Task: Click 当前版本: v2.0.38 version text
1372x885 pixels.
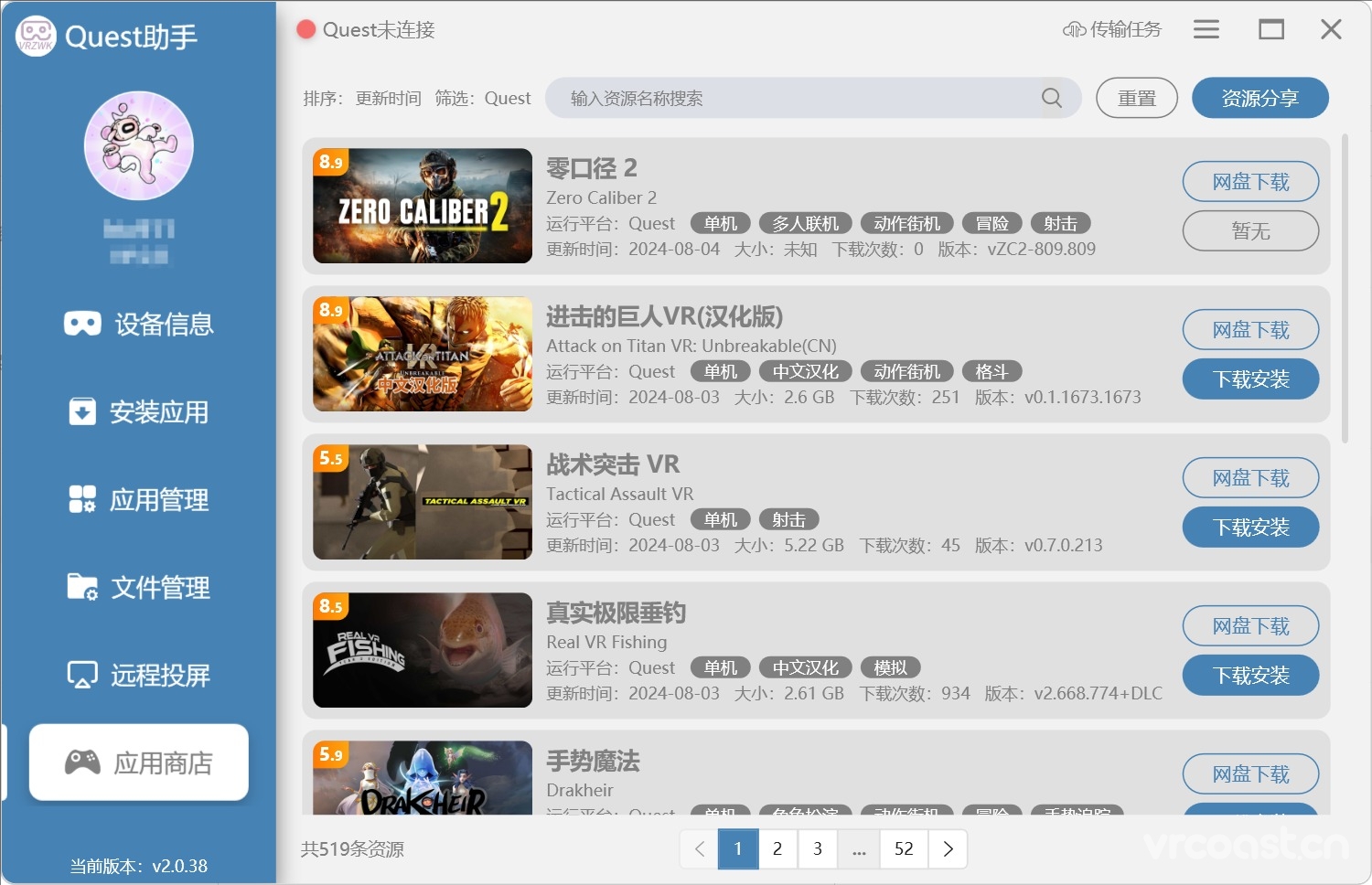Action: tap(139, 866)
